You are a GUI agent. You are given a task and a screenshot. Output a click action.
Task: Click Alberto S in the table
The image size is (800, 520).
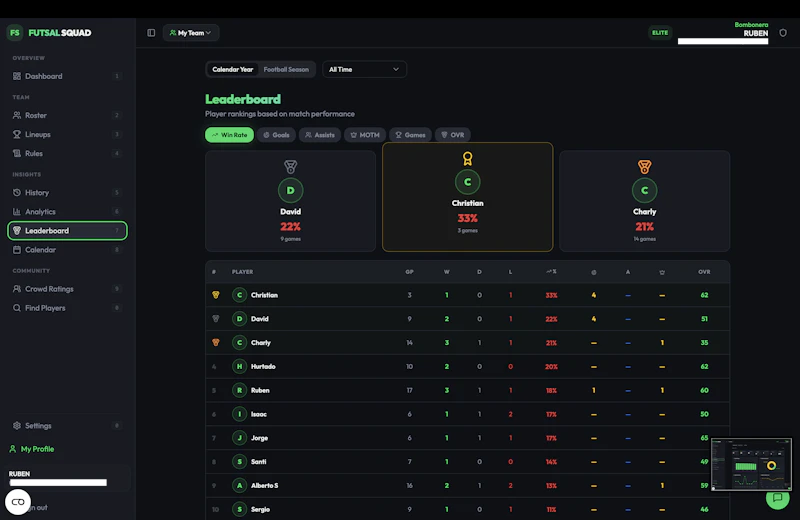point(264,485)
